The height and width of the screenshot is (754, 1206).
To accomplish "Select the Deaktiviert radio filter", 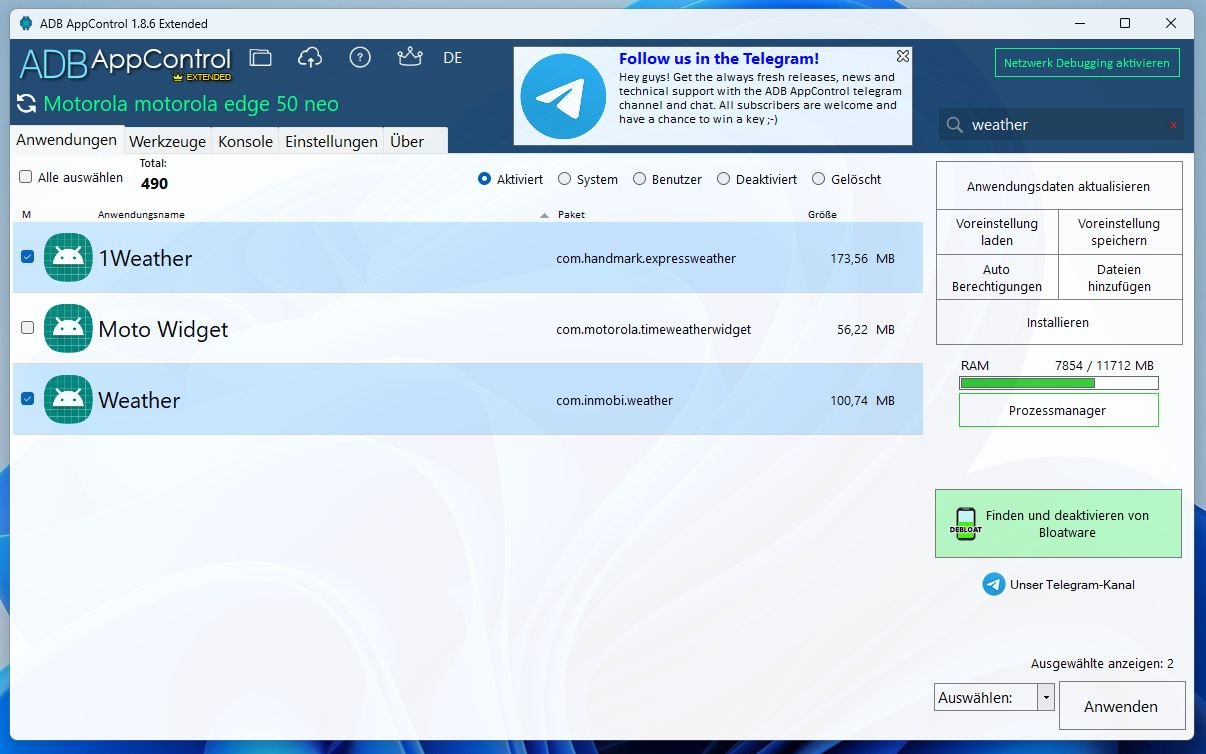I will [x=723, y=179].
